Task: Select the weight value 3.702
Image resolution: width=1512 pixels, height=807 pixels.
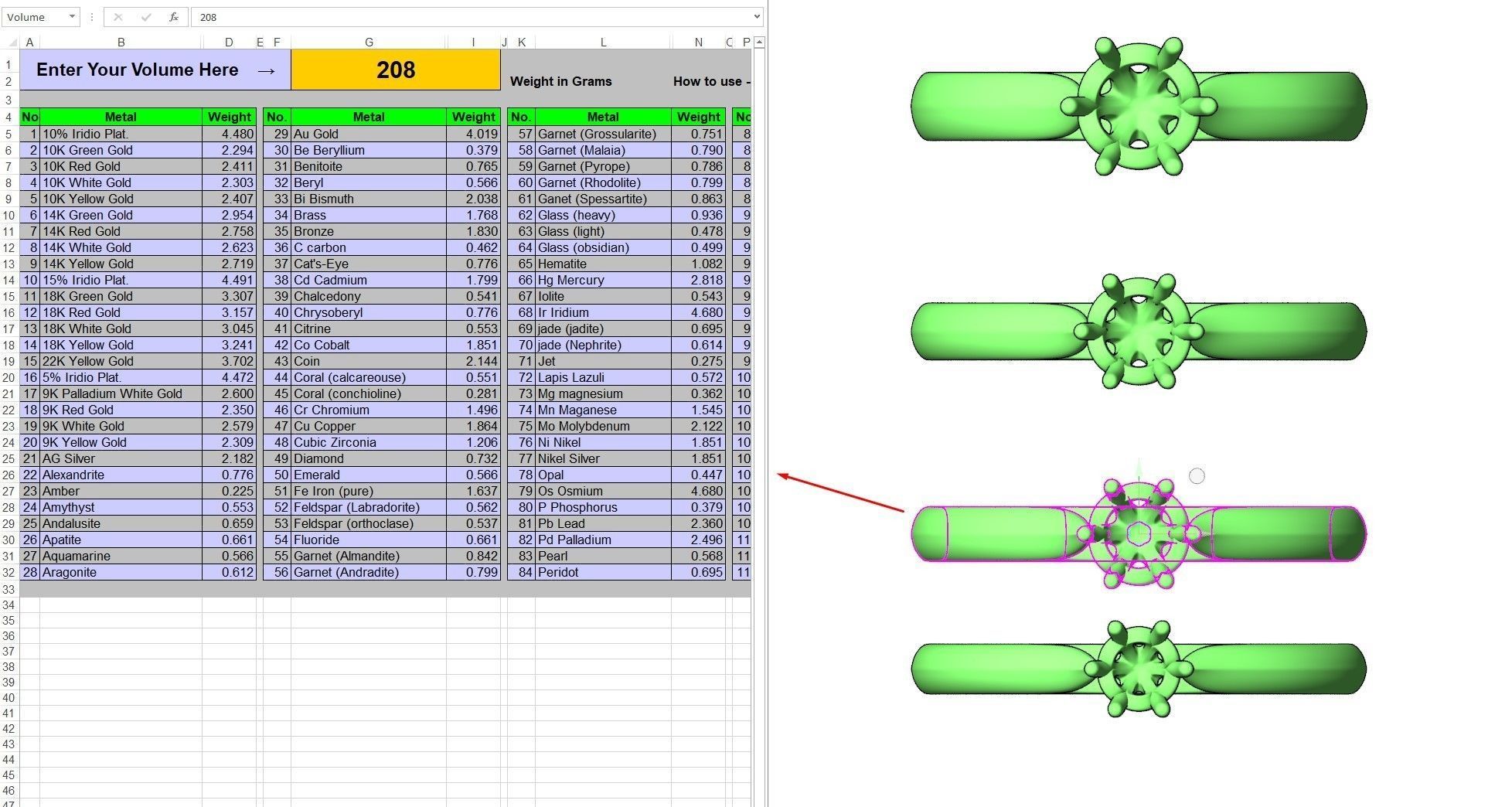Action: (229, 361)
